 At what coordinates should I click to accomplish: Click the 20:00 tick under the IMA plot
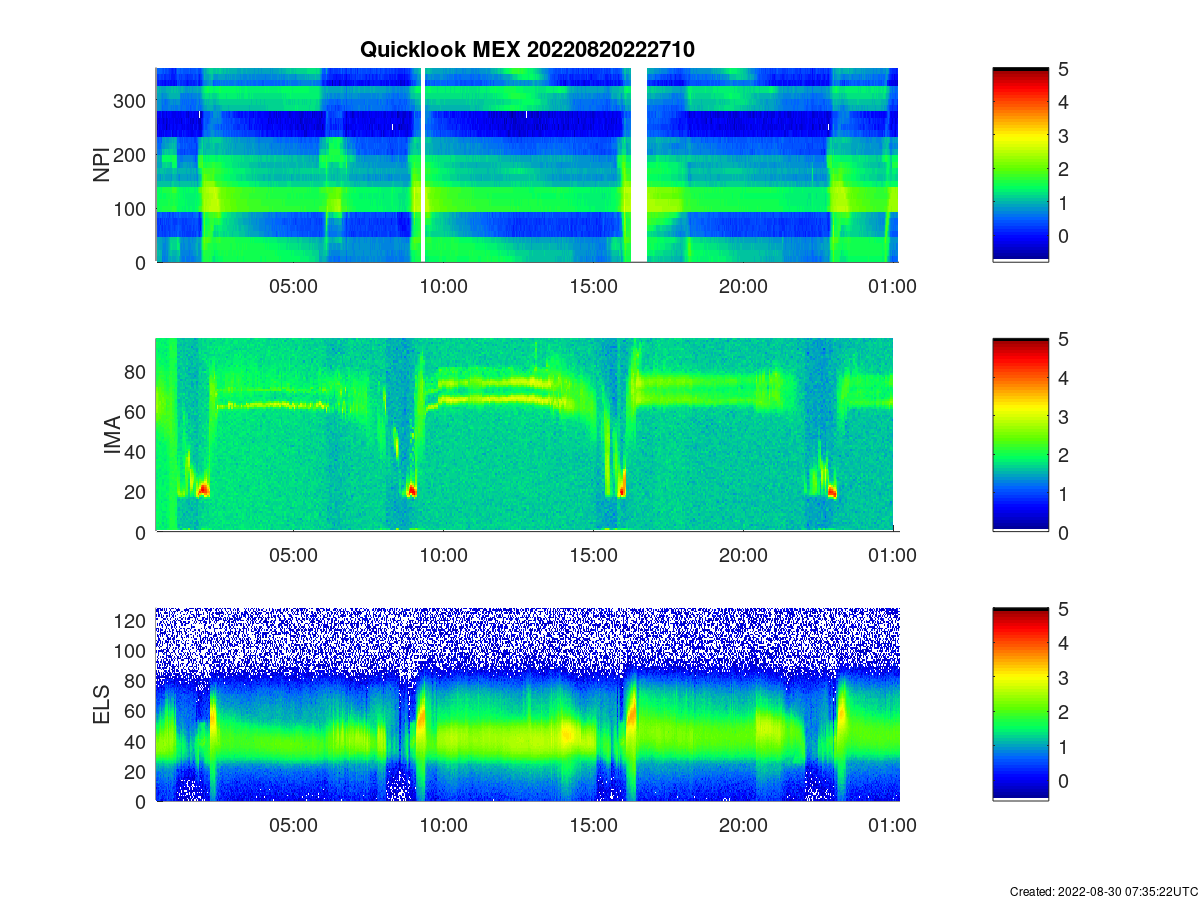(743, 556)
